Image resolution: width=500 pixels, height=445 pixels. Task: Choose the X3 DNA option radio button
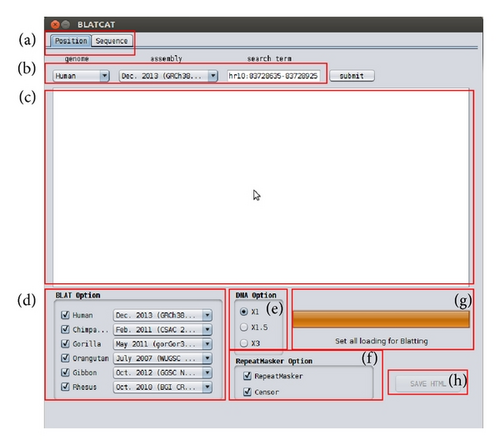(244, 343)
